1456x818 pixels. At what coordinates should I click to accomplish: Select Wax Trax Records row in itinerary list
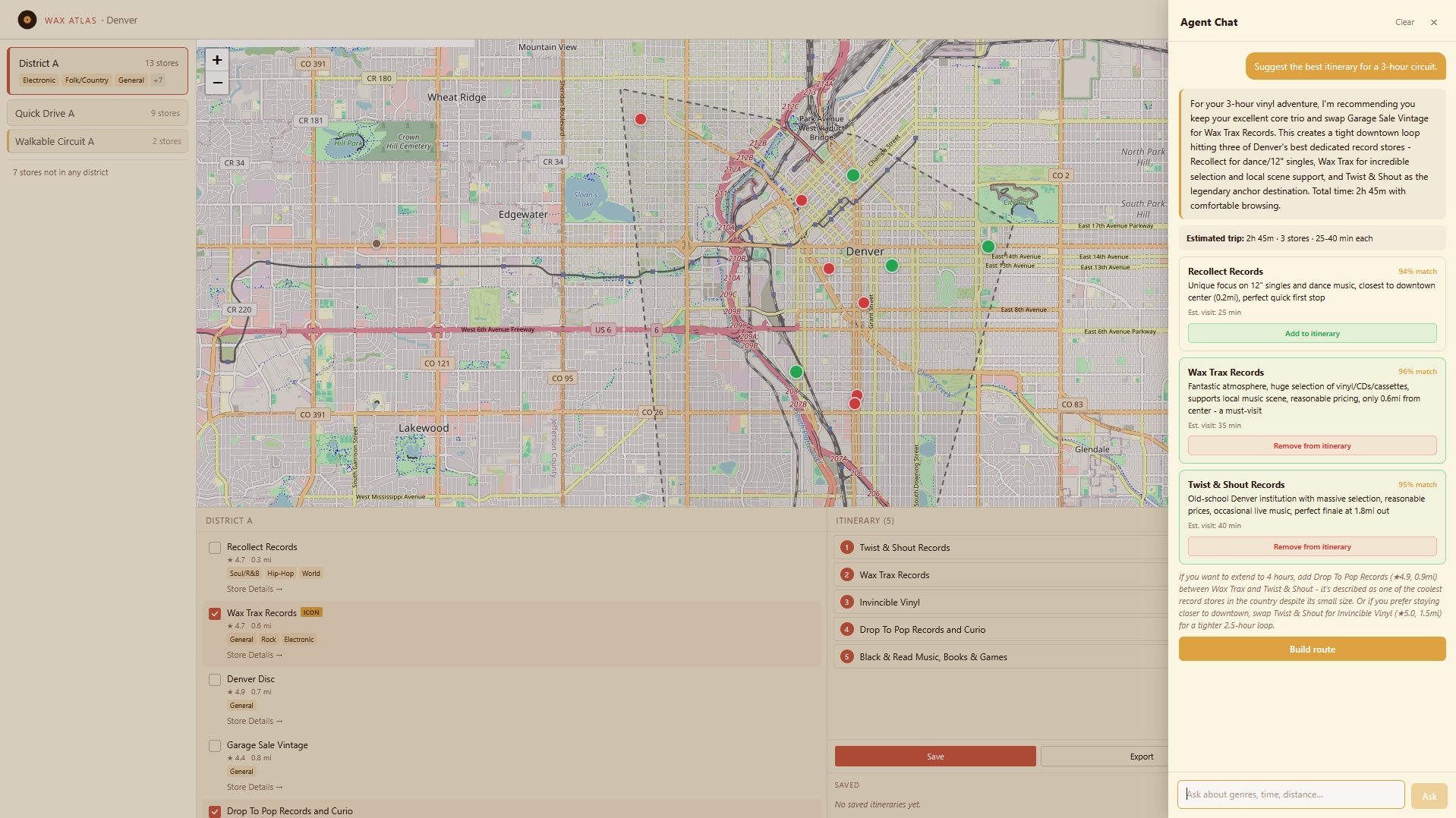coord(1001,574)
